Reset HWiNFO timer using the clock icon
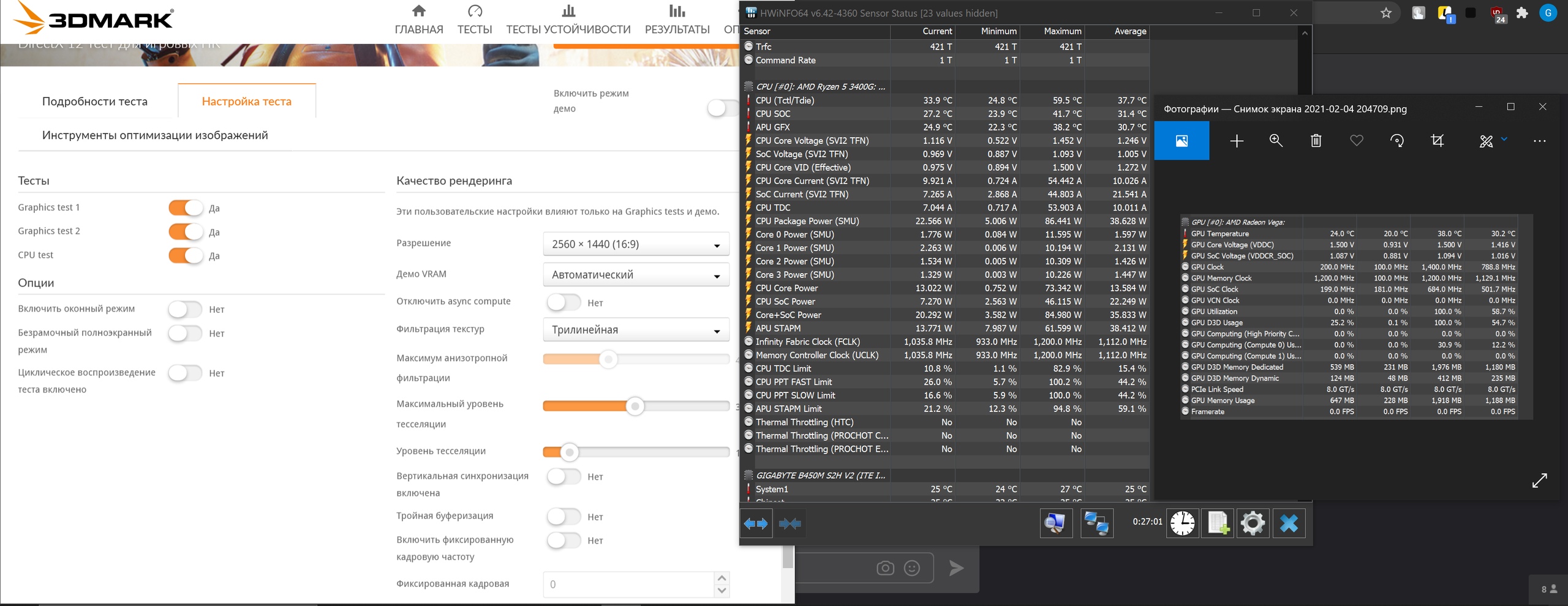This screenshot has height=606, width=1568. click(1182, 523)
